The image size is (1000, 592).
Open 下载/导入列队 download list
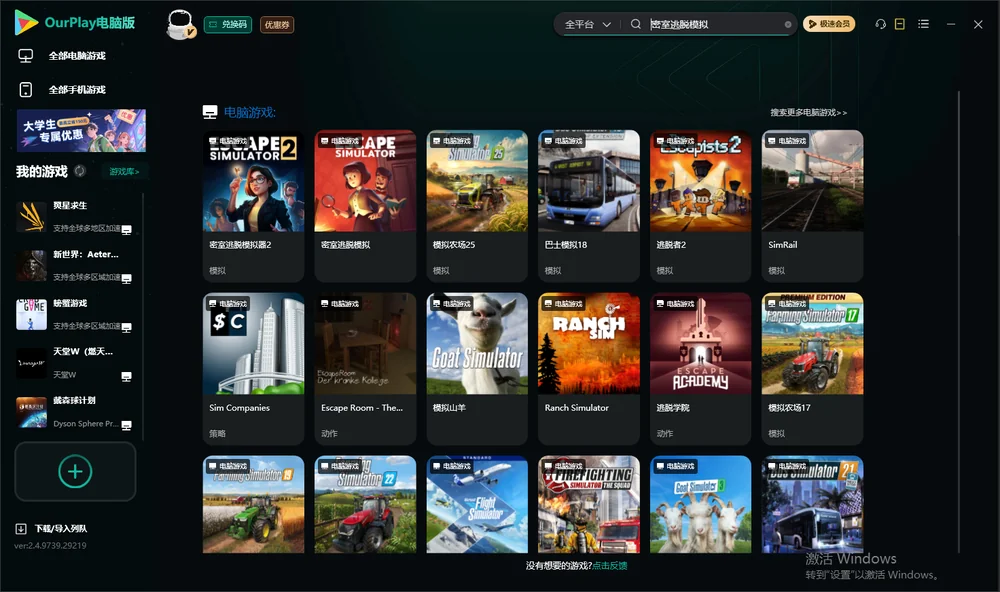[x=51, y=528]
